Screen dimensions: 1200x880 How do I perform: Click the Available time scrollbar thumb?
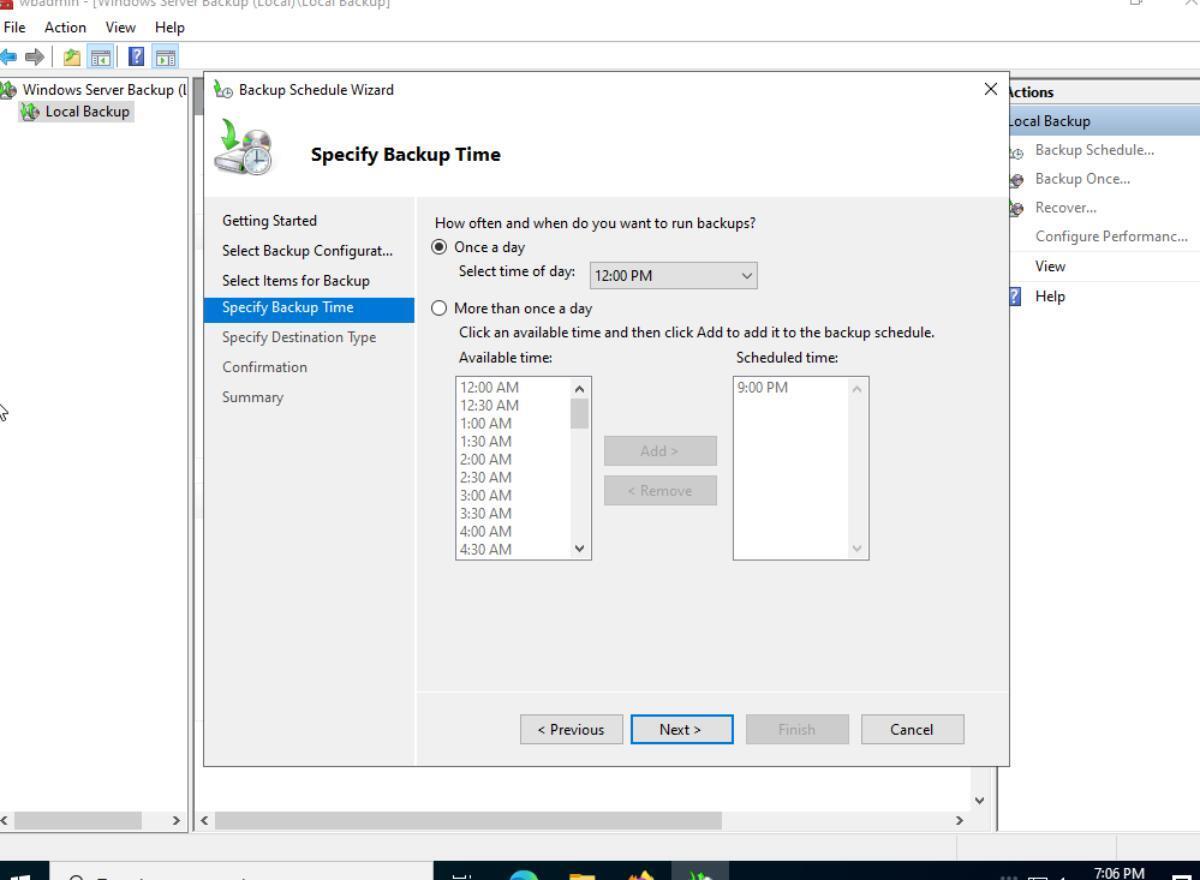[580, 413]
